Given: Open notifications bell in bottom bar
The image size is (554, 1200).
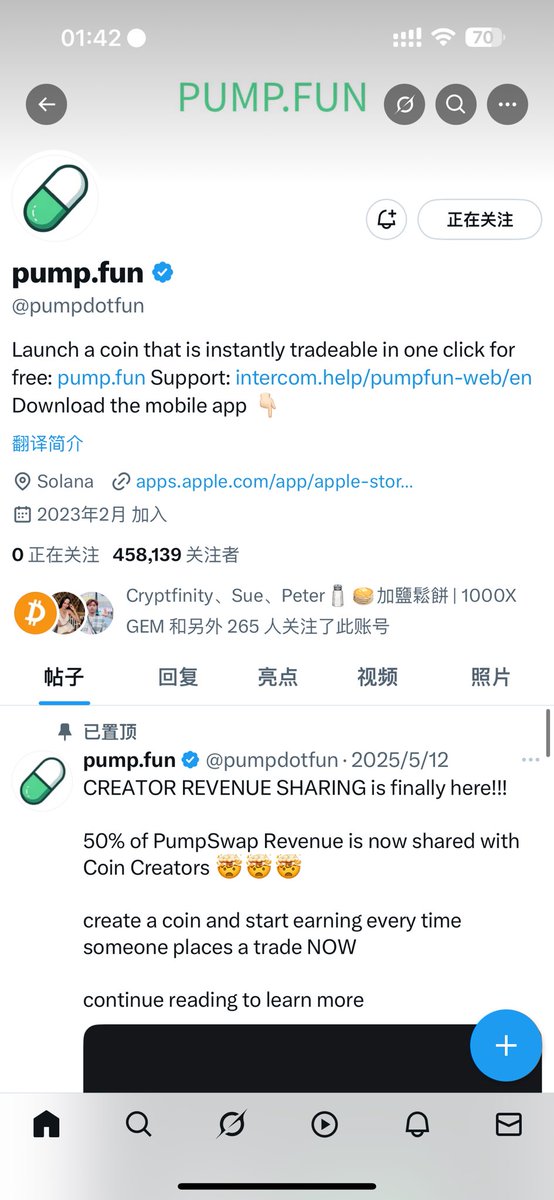Looking at the screenshot, I should point(417,1124).
